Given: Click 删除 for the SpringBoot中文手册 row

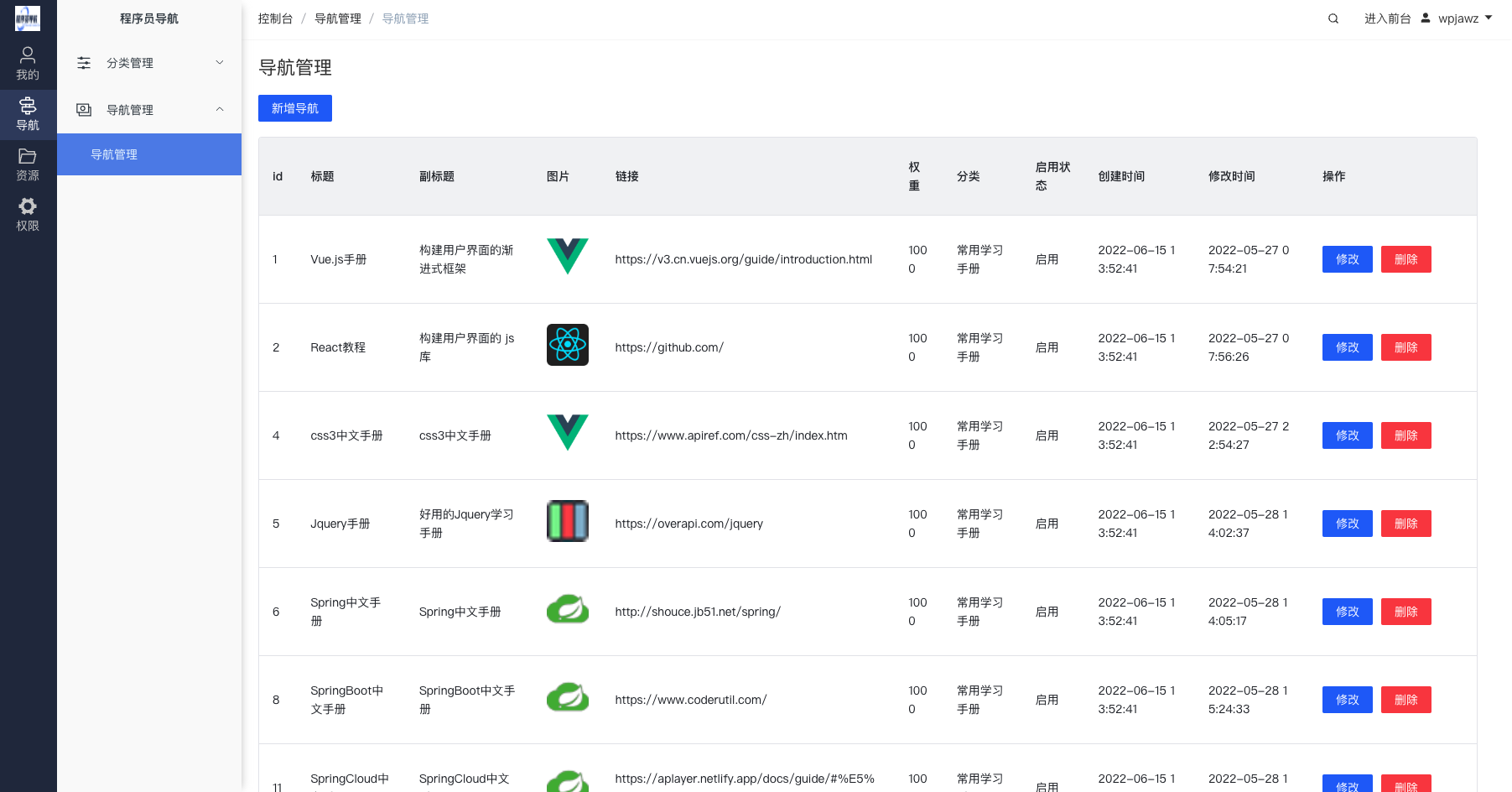Looking at the screenshot, I should pyautogui.click(x=1406, y=700).
